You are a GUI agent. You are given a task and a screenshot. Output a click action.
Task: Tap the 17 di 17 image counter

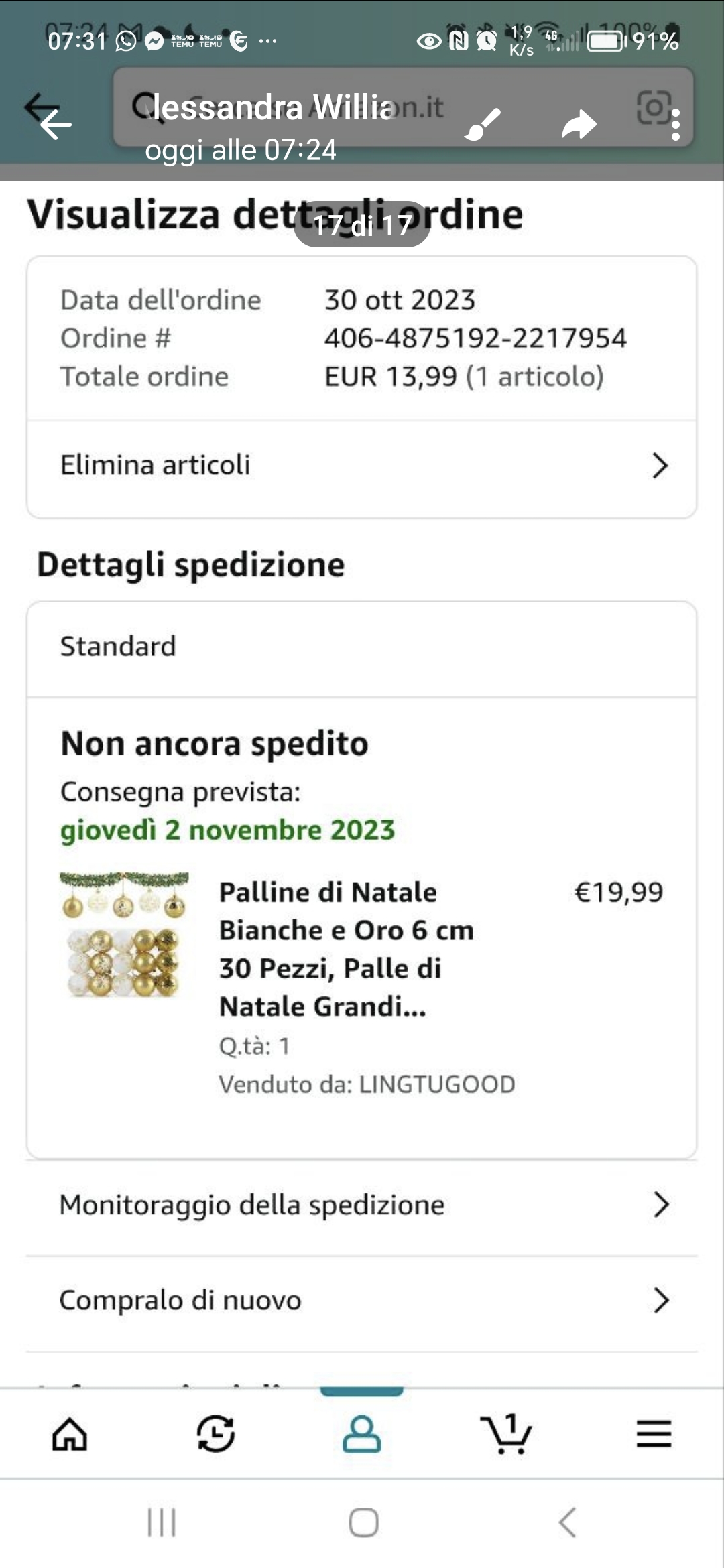(x=362, y=225)
